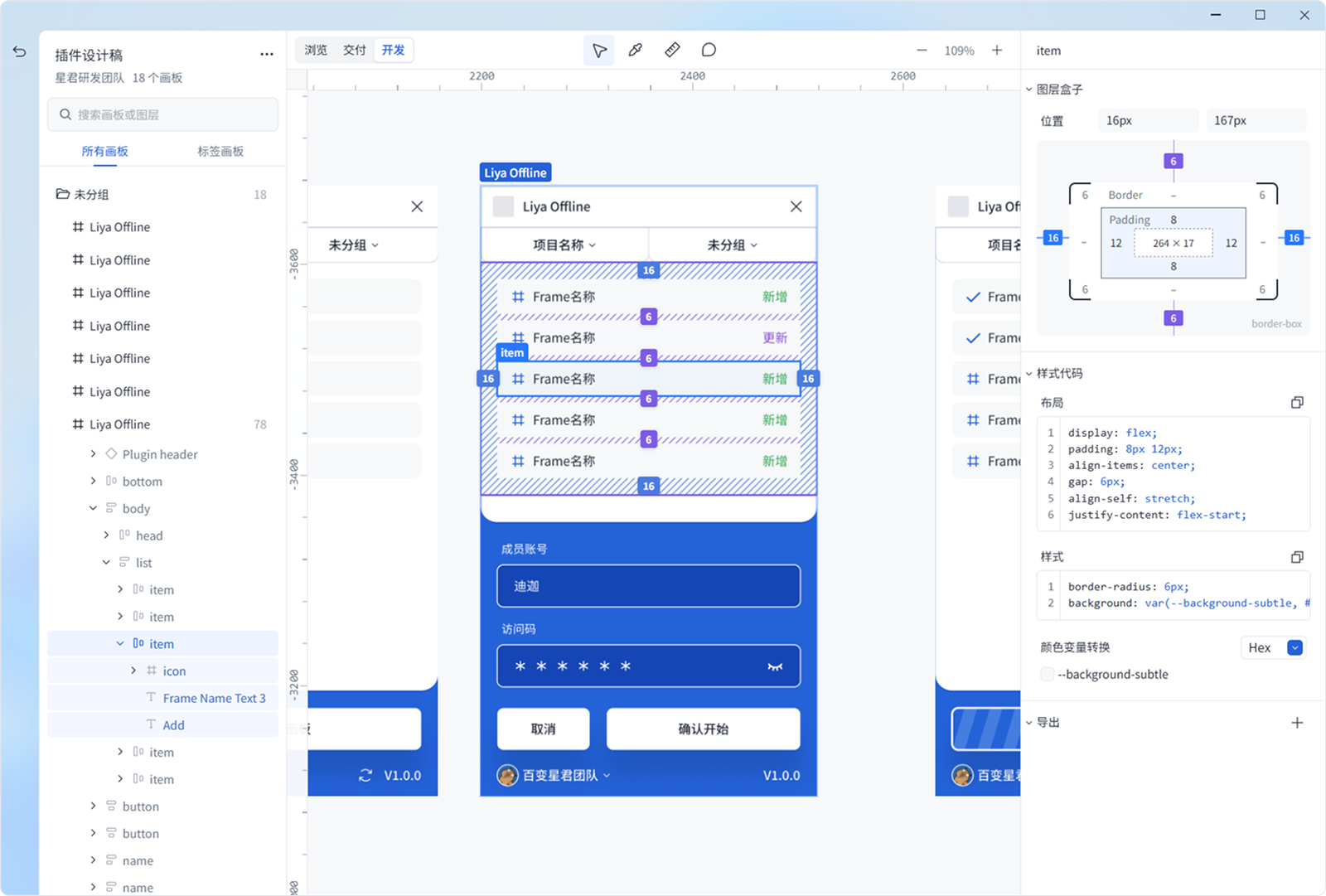The width and height of the screenshot is (1326, 896).
Task: Switch to 交付 mode tab
Action: (355, 51)
